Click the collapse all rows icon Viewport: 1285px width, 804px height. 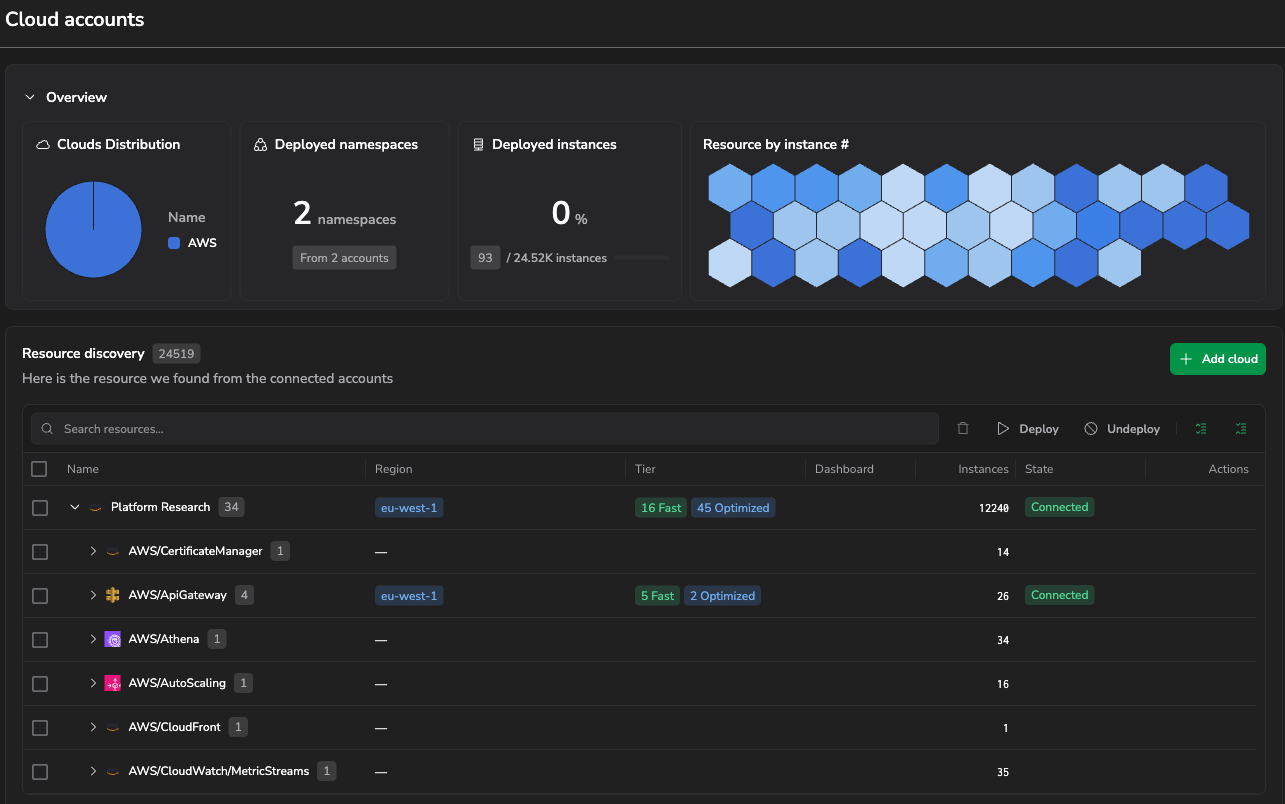[x=1240, y=428]
